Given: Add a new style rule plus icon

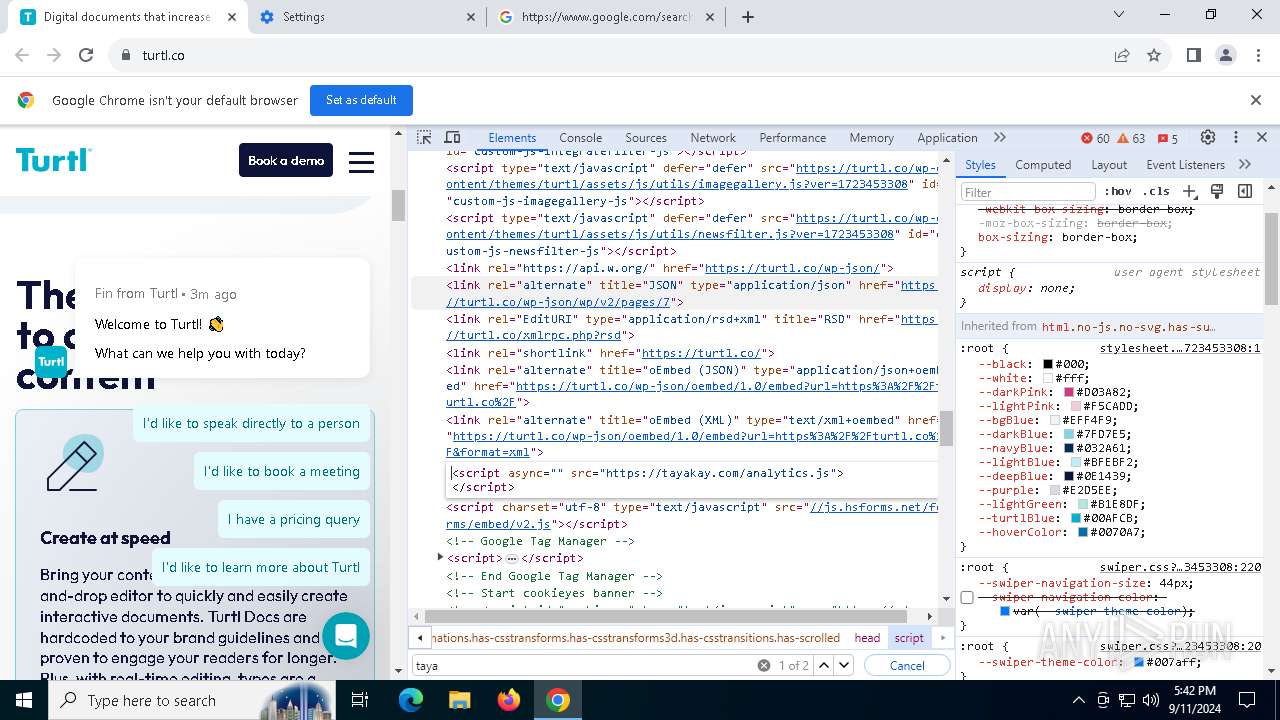Looking at the screenshot, I should click(x=1189, y=191).
